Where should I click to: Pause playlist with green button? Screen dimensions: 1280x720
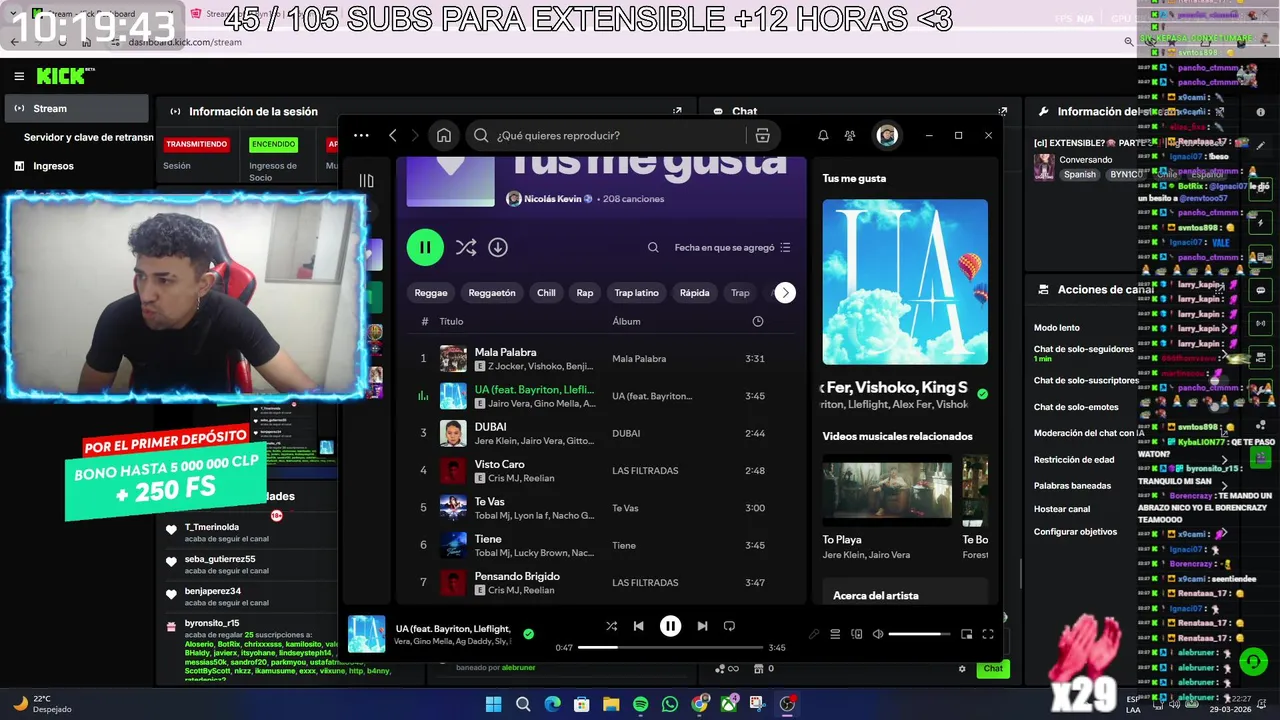425,247
